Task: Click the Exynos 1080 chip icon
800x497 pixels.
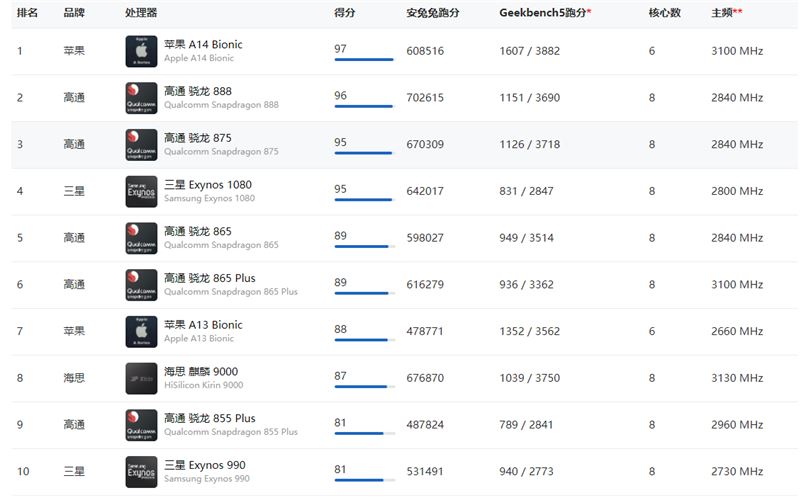Action: (141, 191)
